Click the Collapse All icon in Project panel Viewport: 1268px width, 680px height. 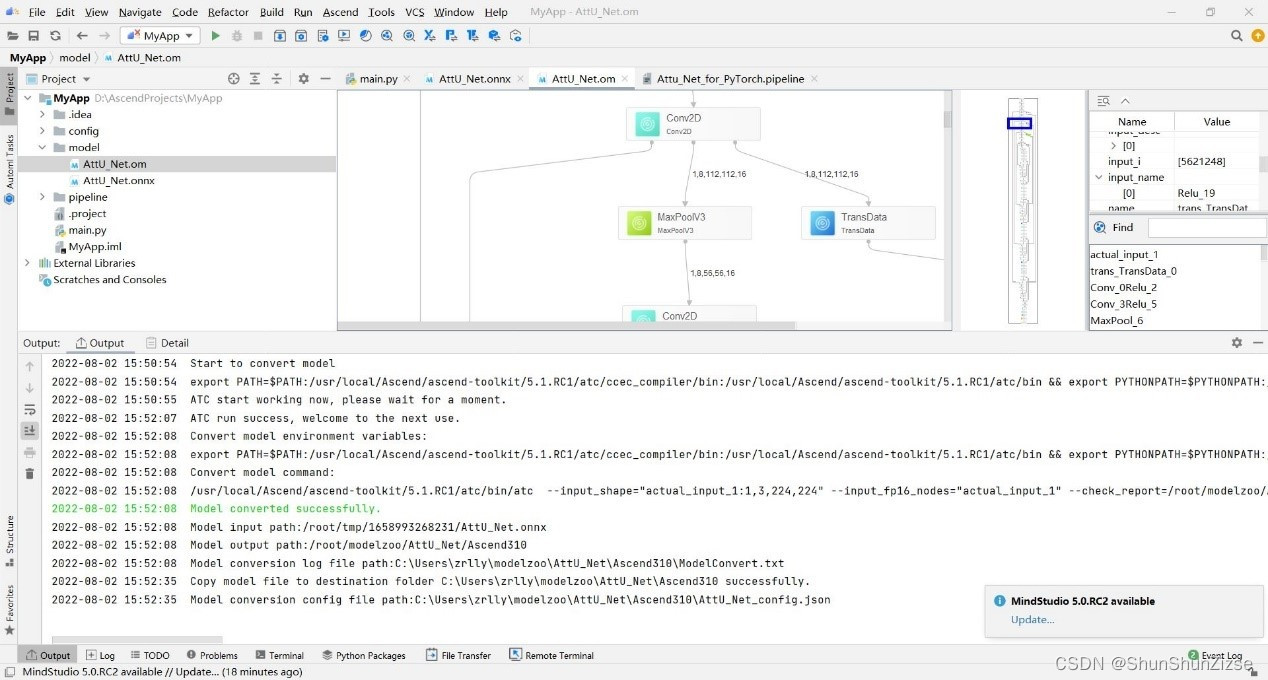[x=277, y=78]
